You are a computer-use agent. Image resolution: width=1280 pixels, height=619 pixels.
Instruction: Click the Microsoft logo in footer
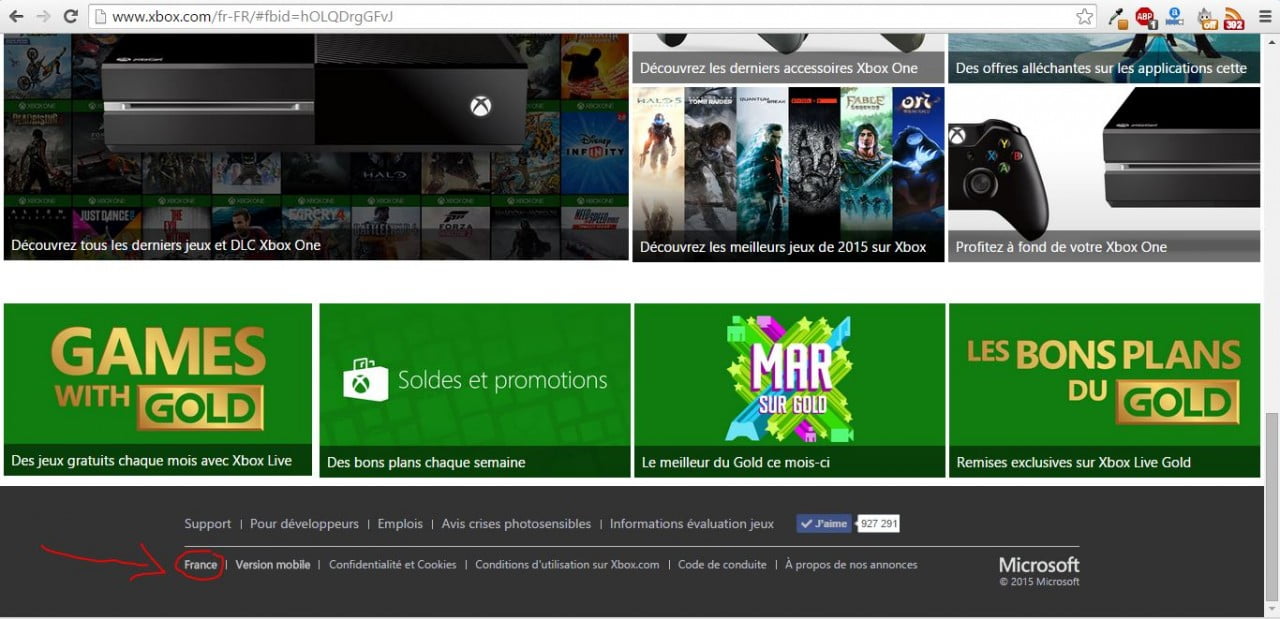(x=1039, y=565)
